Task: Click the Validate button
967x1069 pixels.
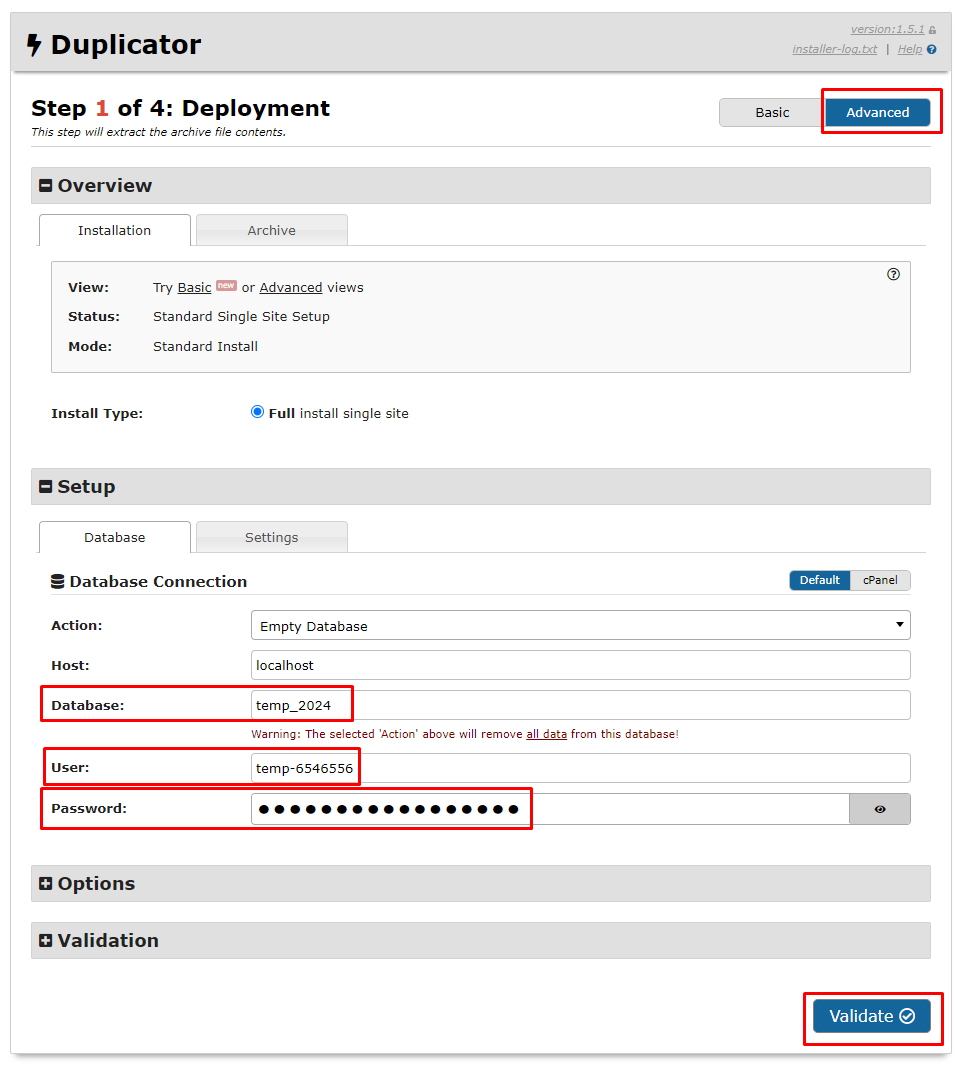Action: 872,1016
